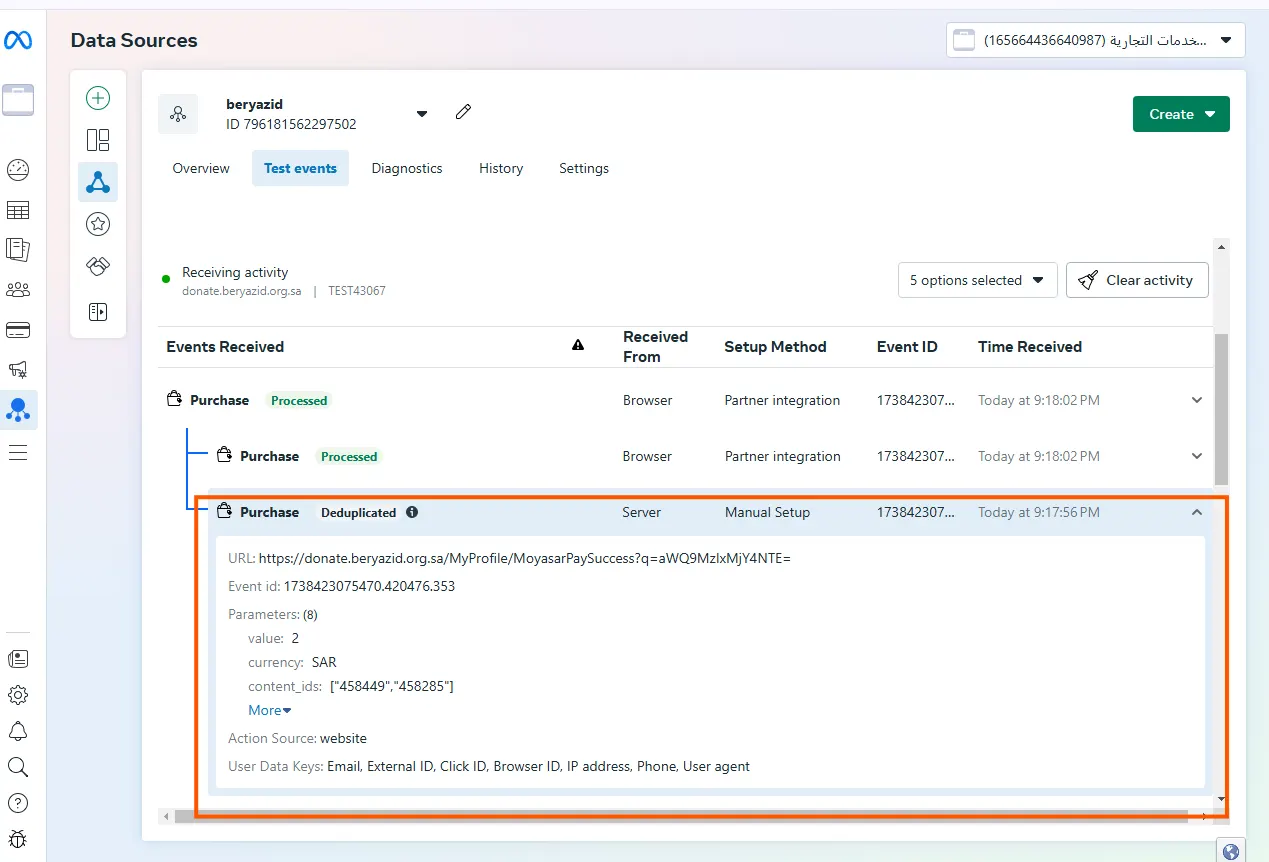Go to the Diagnostics tab
This screenshot has width=1269, height=862.
point(407,168)
